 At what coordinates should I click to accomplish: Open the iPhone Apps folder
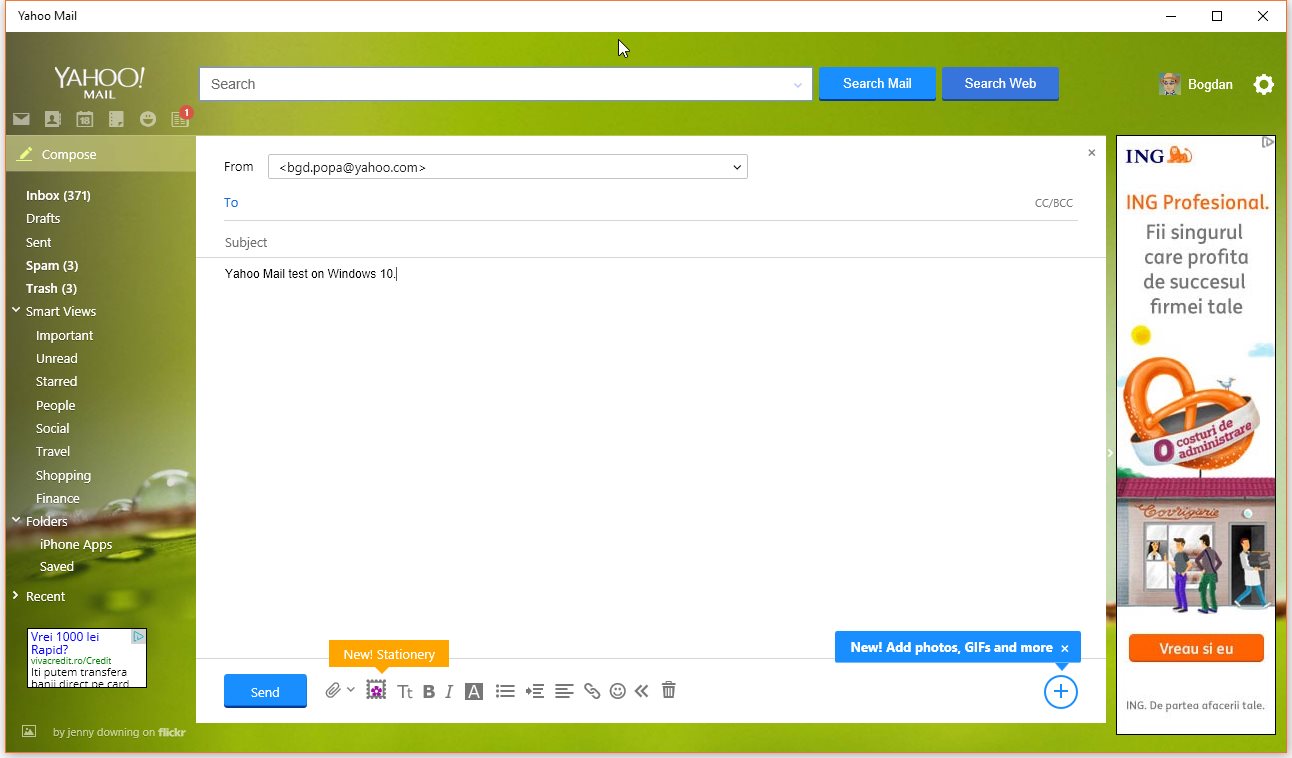[76, 544]
